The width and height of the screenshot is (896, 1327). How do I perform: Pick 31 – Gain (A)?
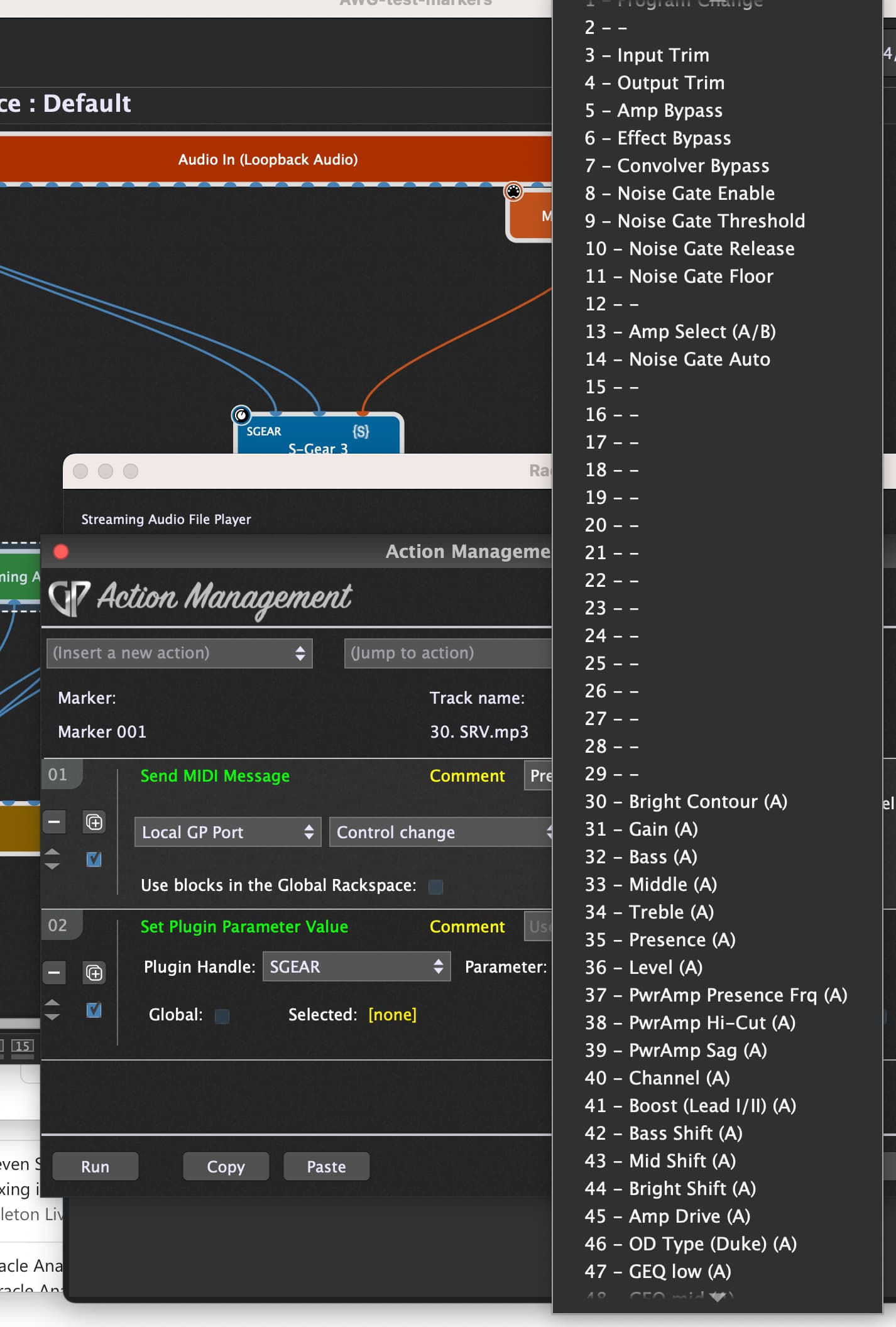tap(718, 829)
